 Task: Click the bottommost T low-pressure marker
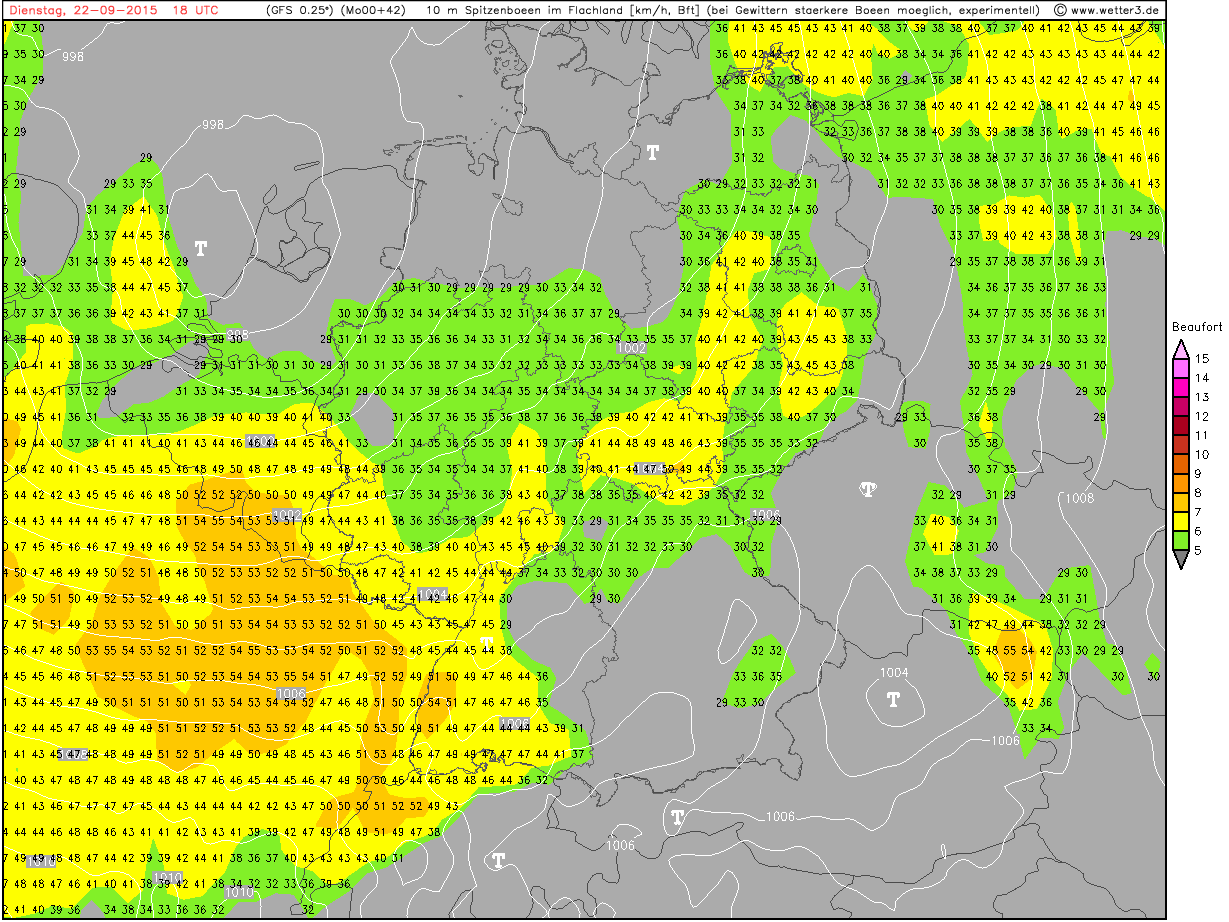click(498, 860)
